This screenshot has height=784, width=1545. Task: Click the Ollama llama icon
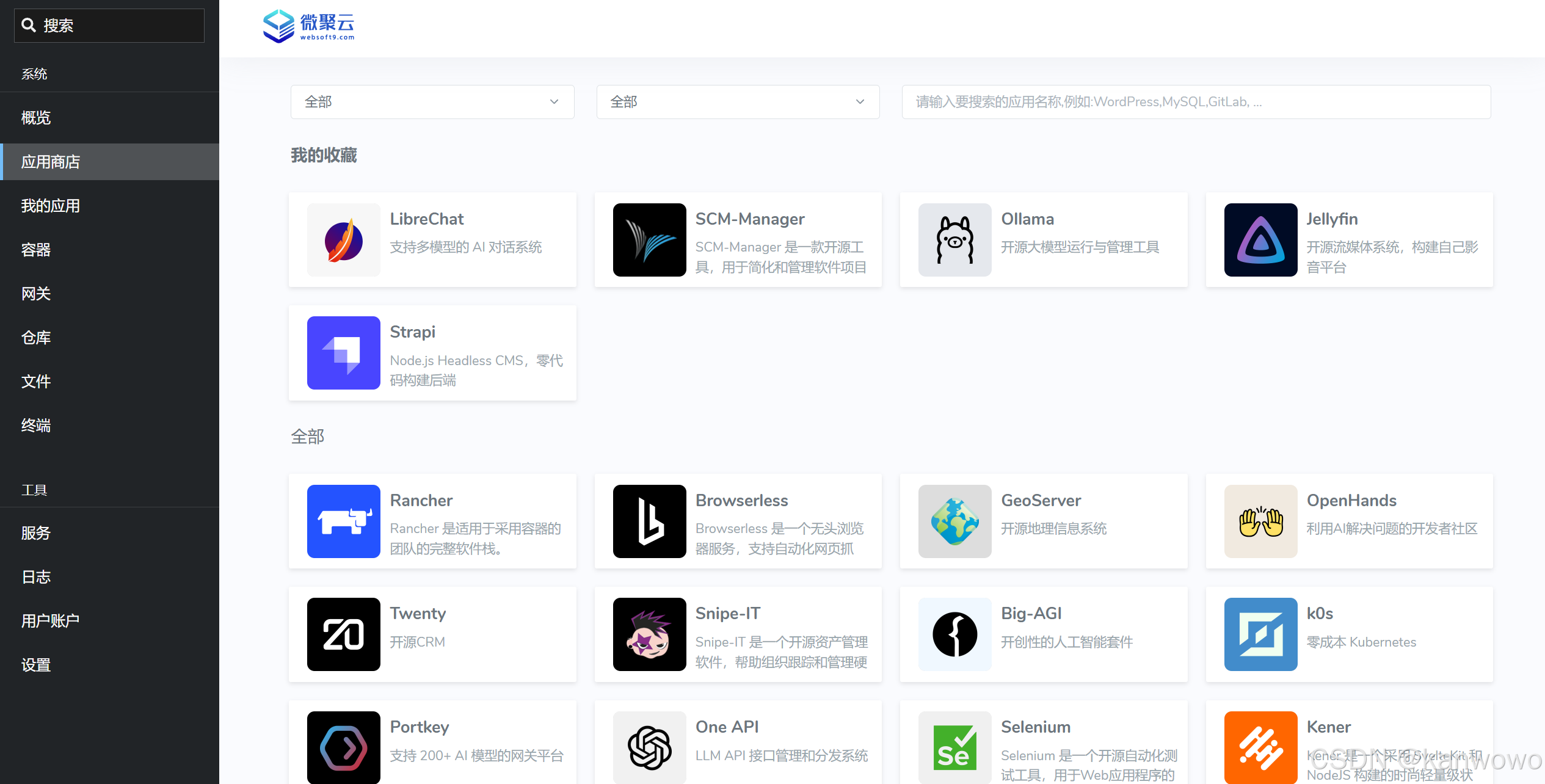pos(954,240)
